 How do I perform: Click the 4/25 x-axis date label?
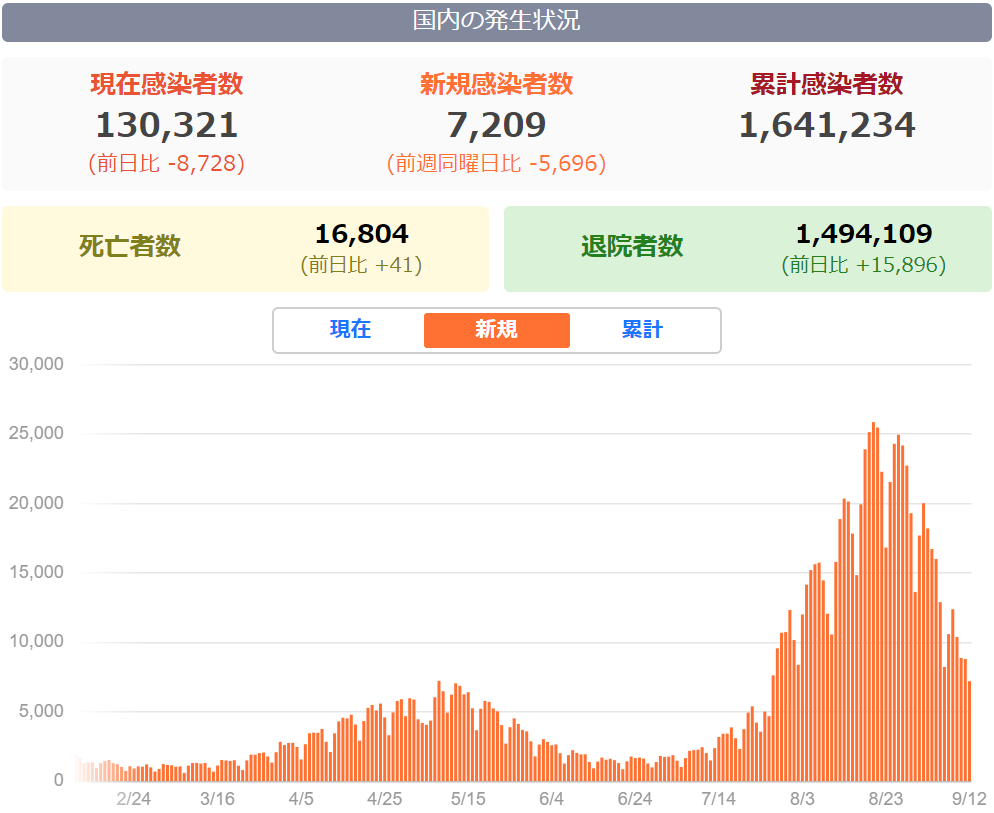click(384, 798)
